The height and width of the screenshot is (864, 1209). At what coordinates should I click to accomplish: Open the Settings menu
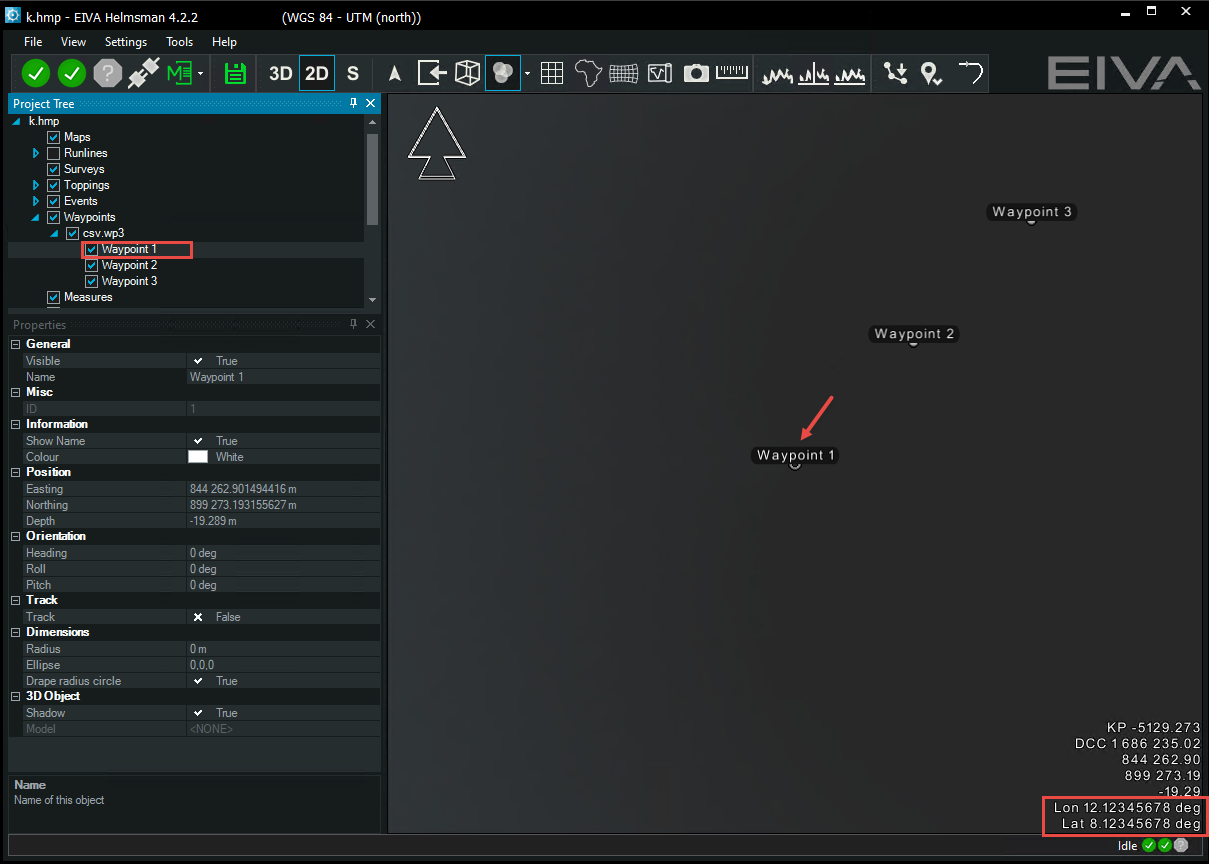pyautogui.click(x=126, y=42)
